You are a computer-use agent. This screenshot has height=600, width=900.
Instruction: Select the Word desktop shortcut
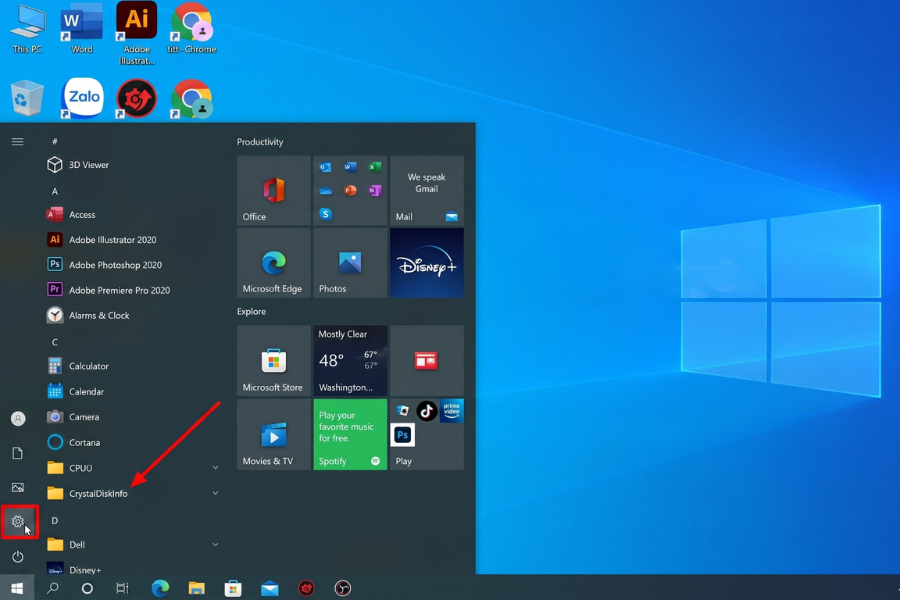[x=82, y=29]
